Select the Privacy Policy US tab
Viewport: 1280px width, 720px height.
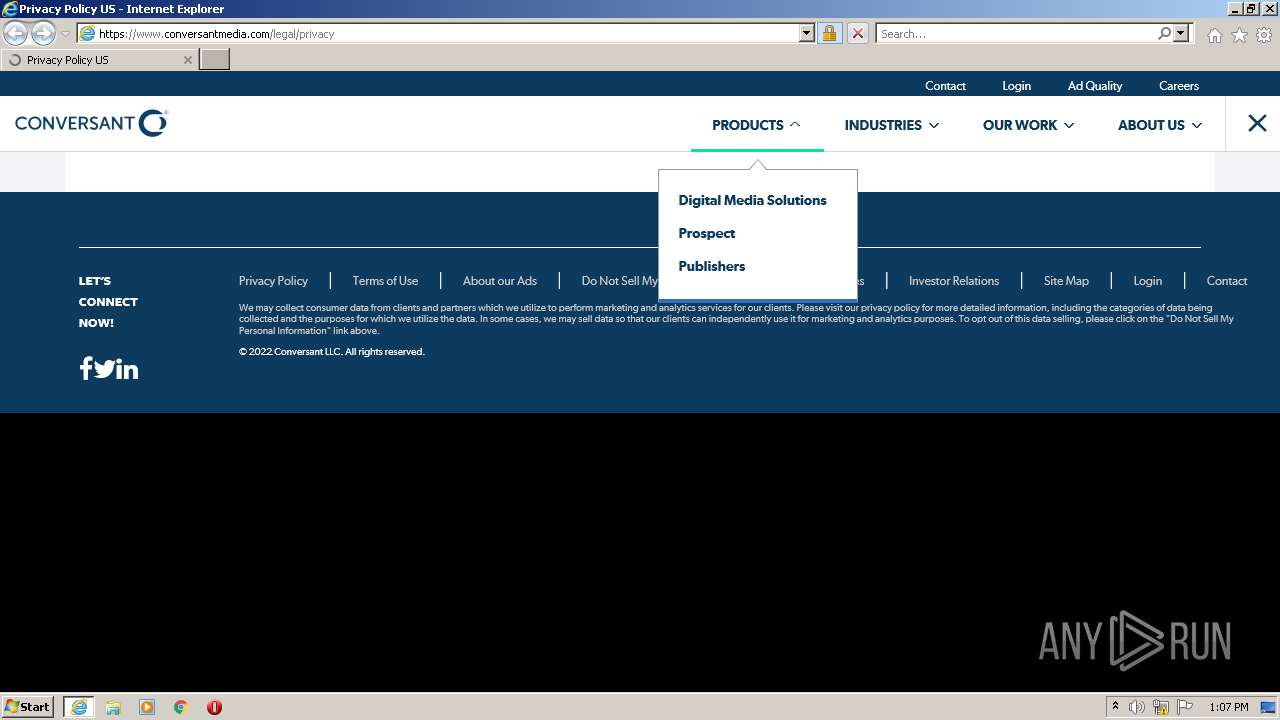[99, 60]
